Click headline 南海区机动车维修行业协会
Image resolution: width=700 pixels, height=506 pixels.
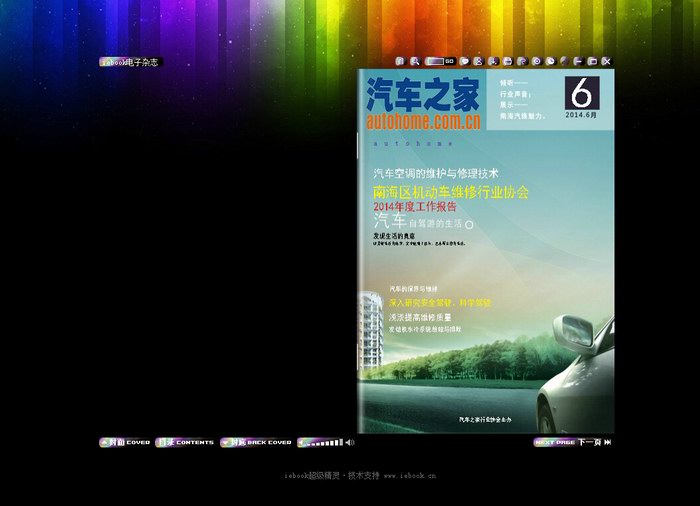pos(451,192)
